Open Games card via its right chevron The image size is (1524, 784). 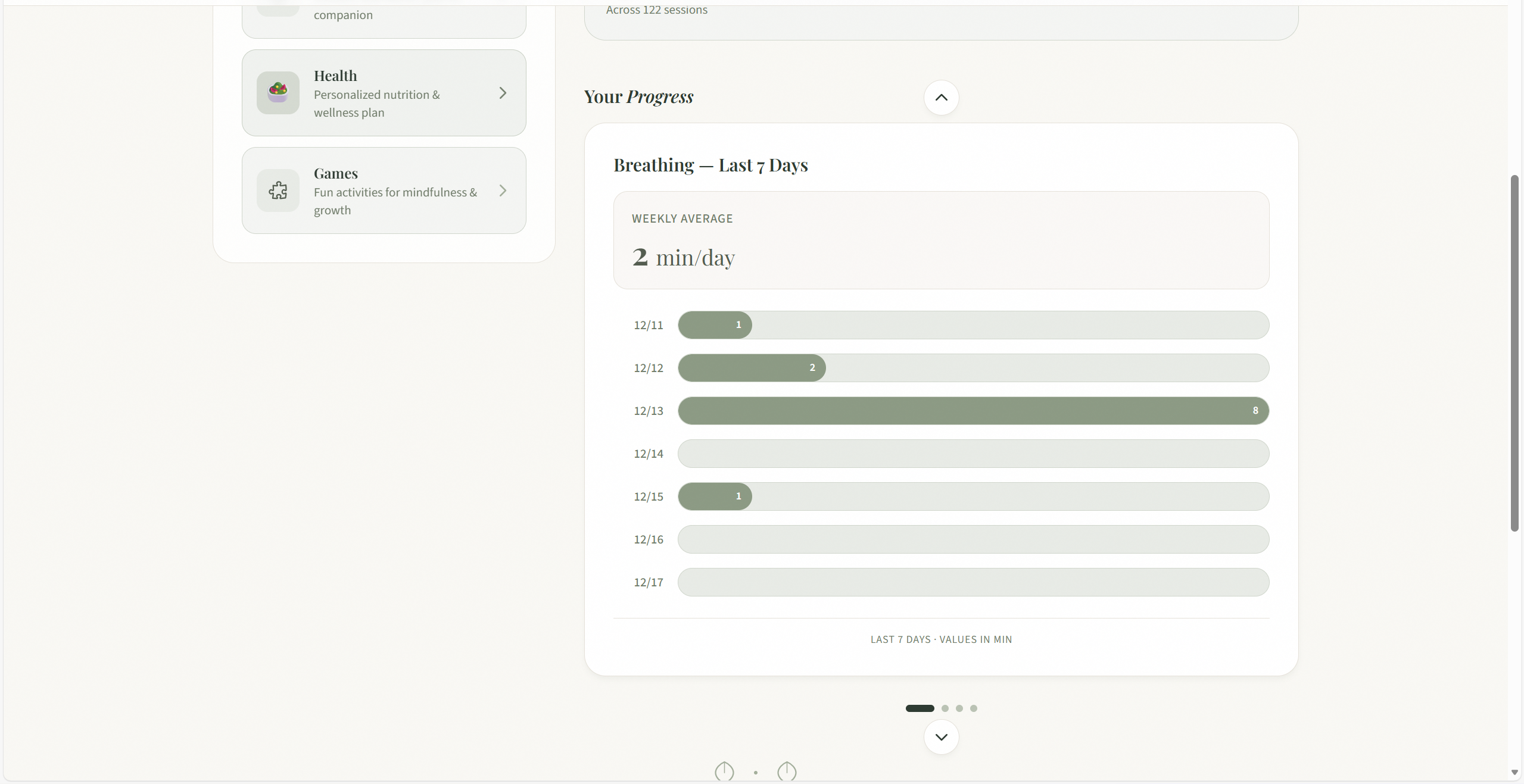coord(503,190)
